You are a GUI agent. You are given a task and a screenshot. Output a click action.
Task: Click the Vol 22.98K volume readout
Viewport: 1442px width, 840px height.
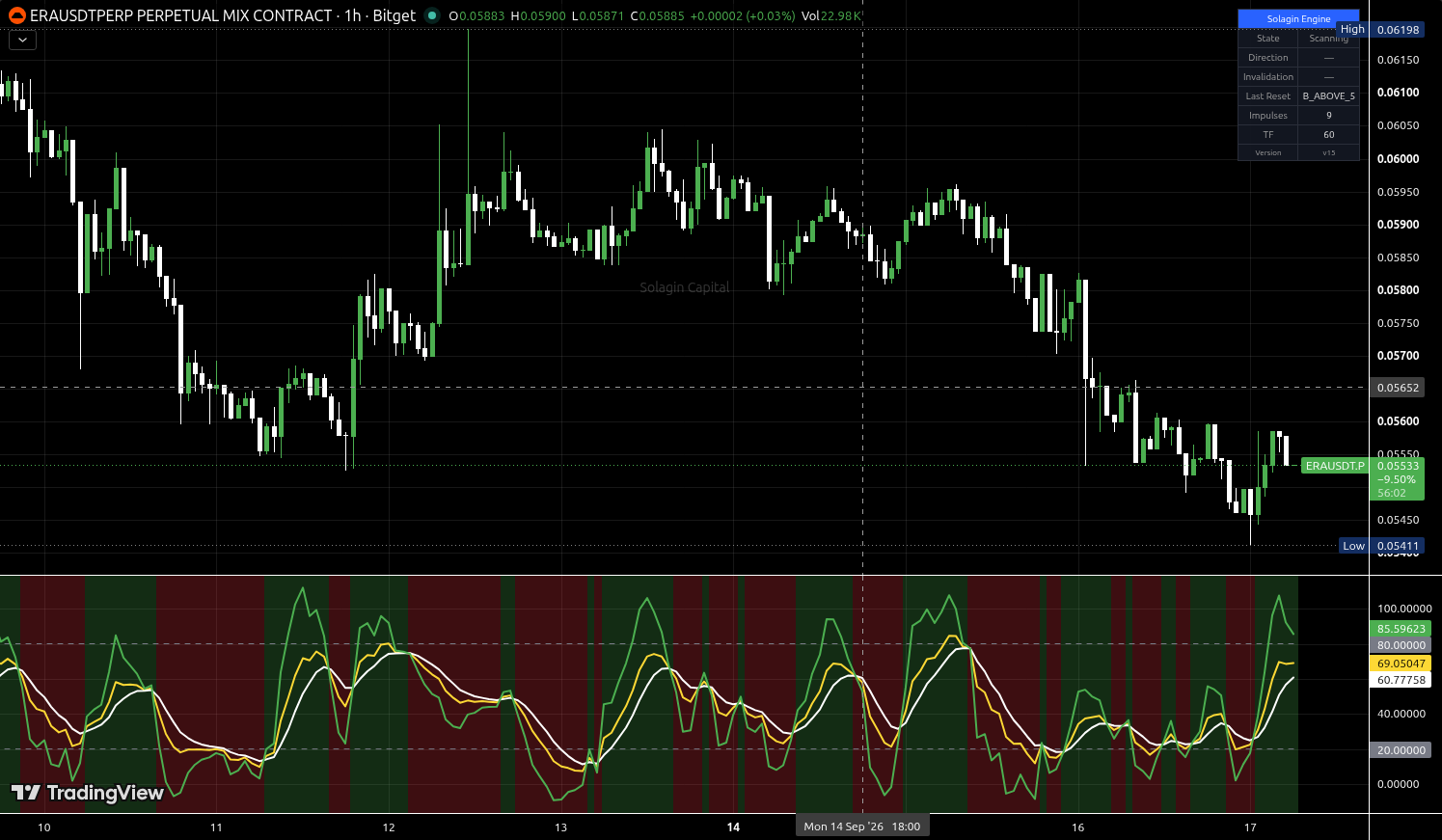[x=830, y=16]
